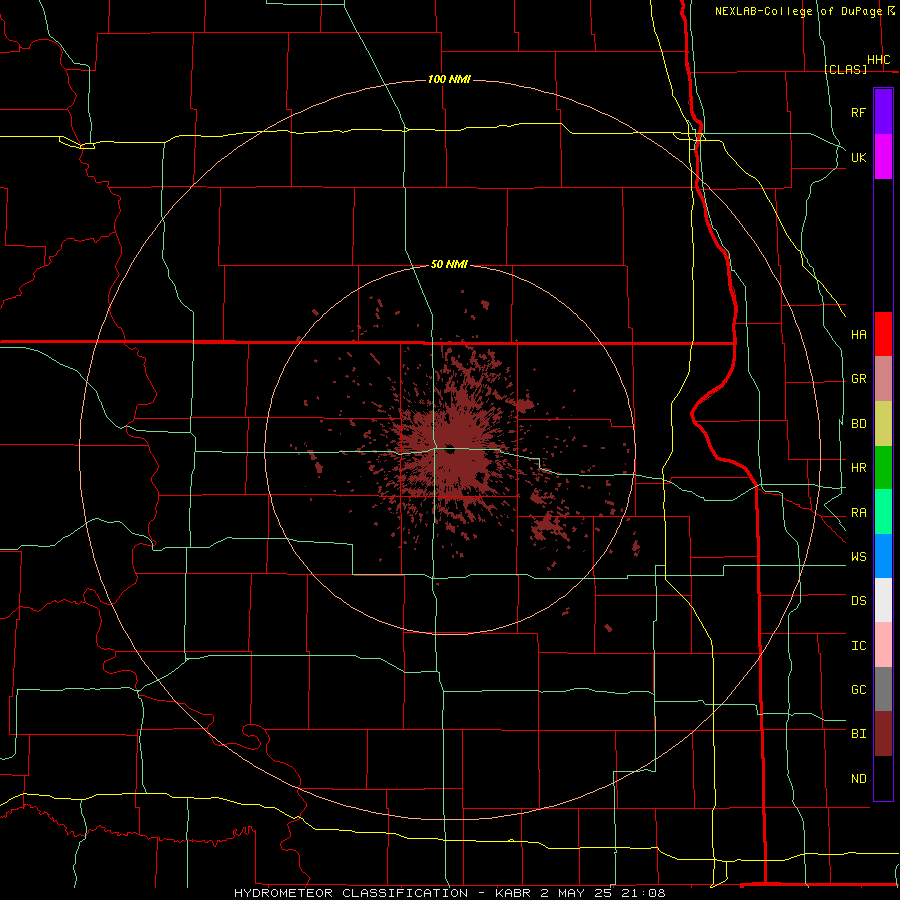Viewport: 900px width, 900px height.
Task: Click the IC legend label
Action: 858,646
